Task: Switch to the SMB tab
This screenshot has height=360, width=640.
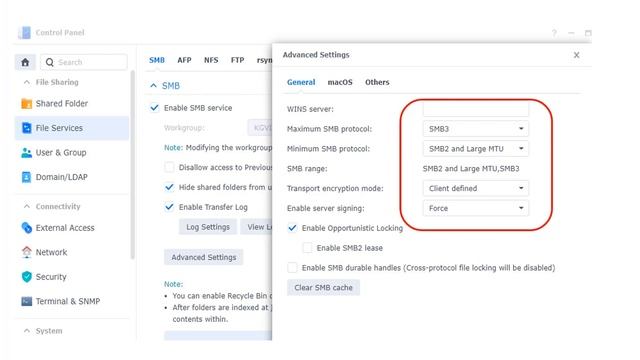Action: 157,60
